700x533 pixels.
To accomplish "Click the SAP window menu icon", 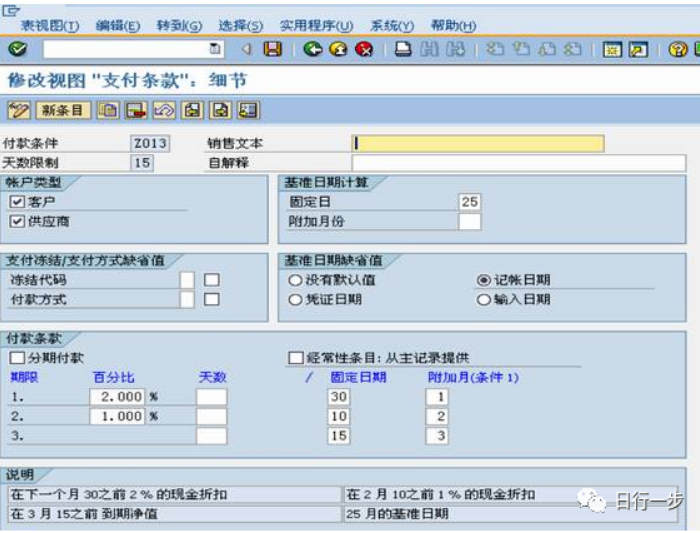I will tap(11, 10).
